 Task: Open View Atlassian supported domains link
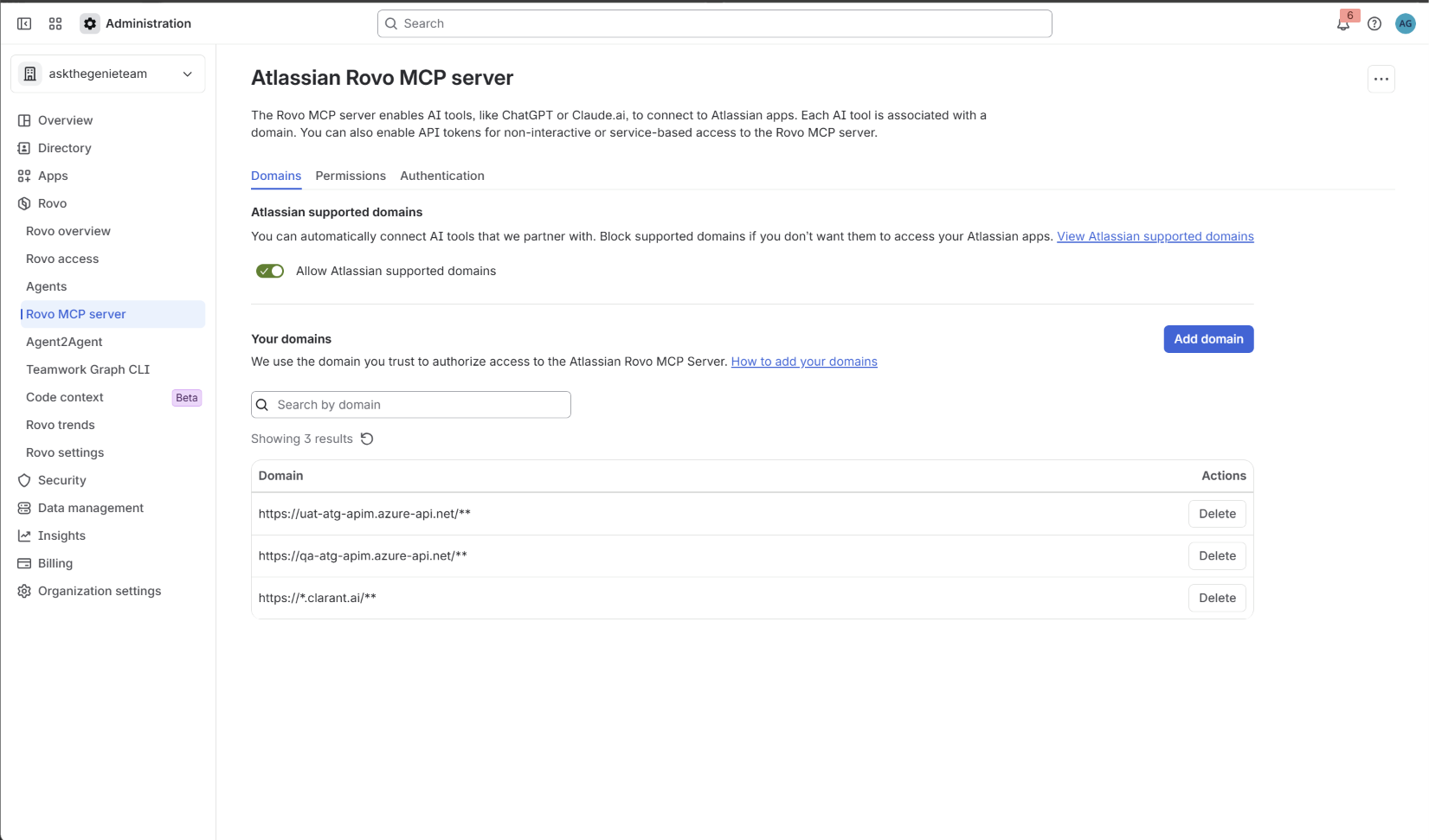pos(1155,236)
